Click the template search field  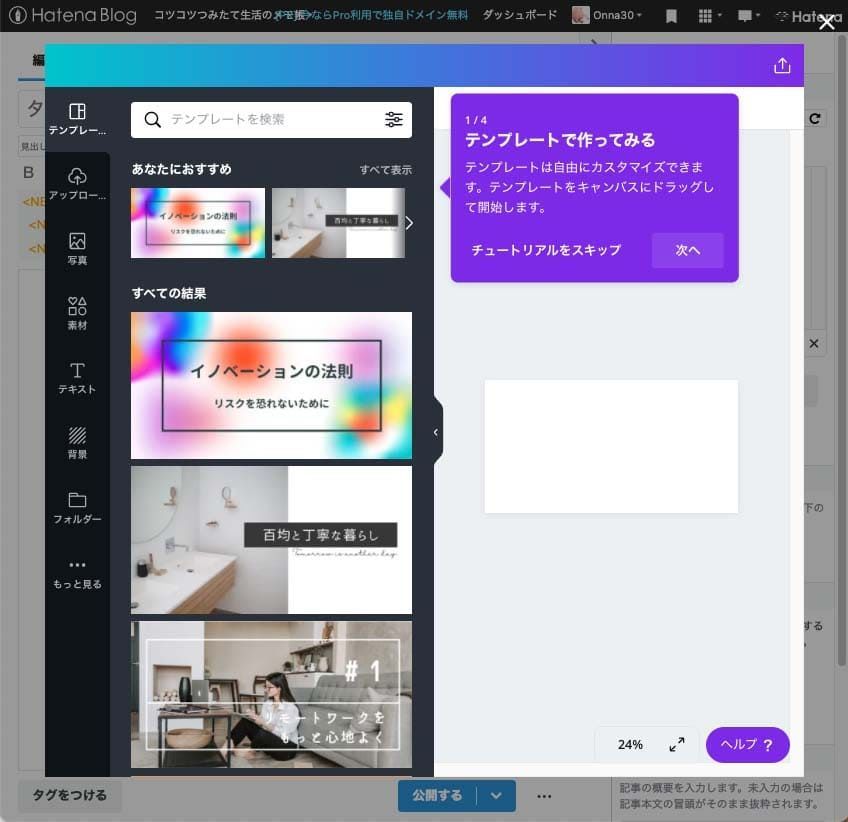(x=271, y=120)
